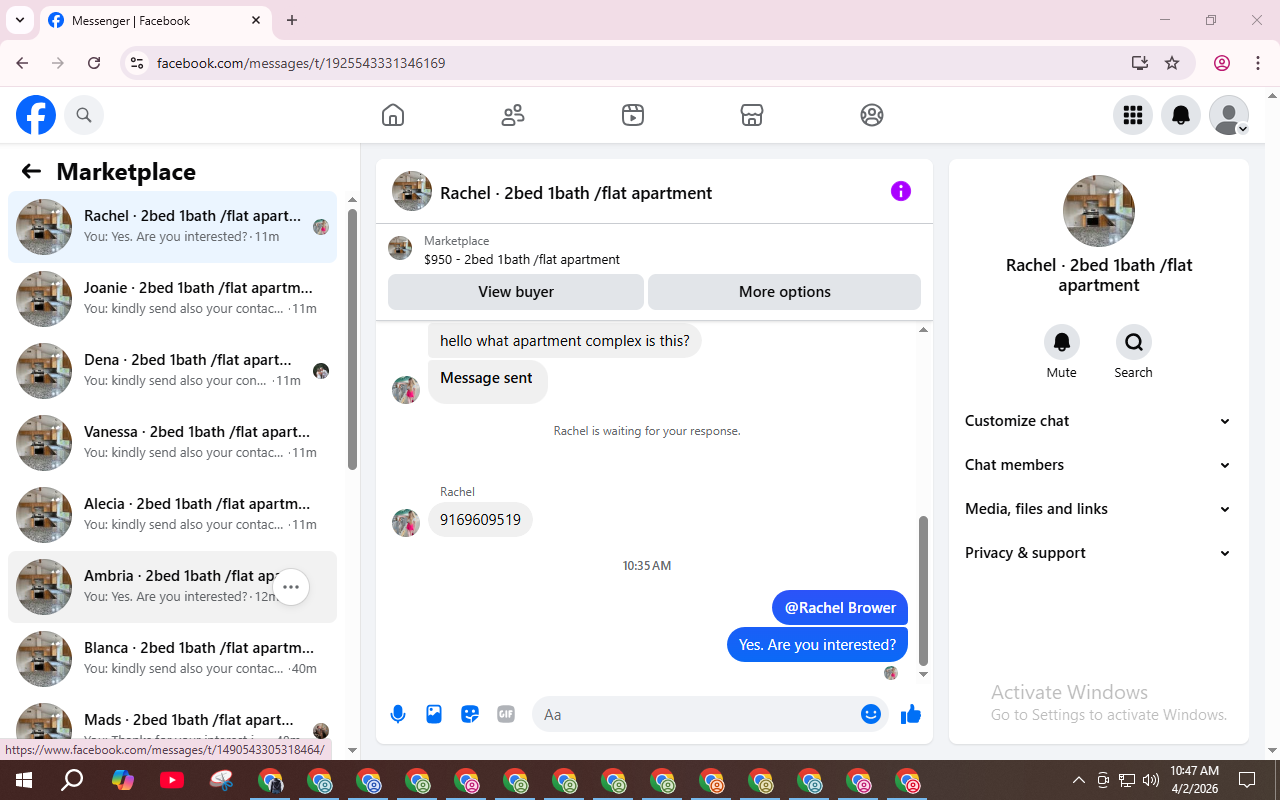Reload the page in Chrome
1280x800 pixels.
tap(94, 63)
